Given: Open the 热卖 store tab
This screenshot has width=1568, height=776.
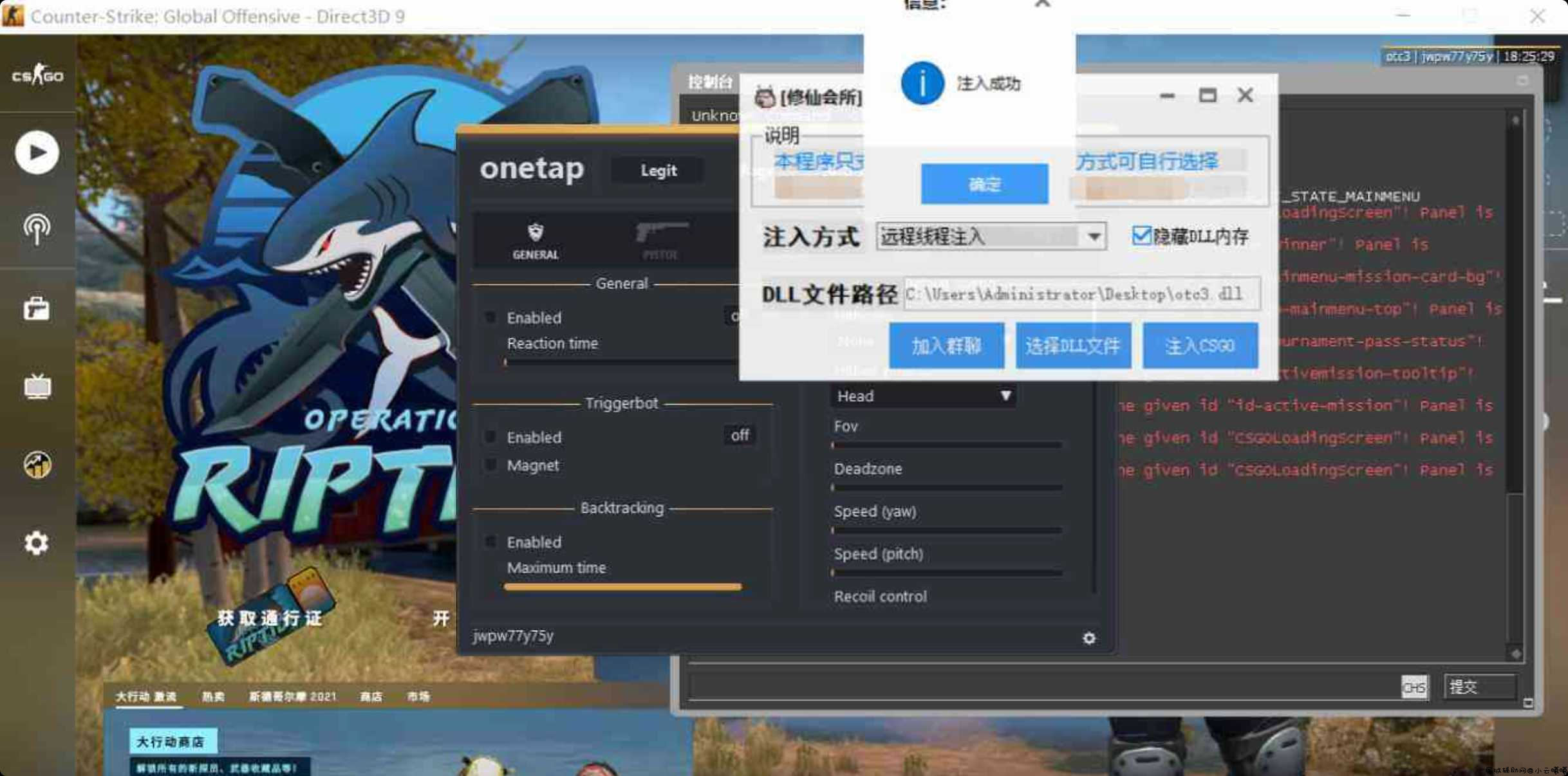Looking at the screenshot, I should pyautogui.click(x=213, y=696).
